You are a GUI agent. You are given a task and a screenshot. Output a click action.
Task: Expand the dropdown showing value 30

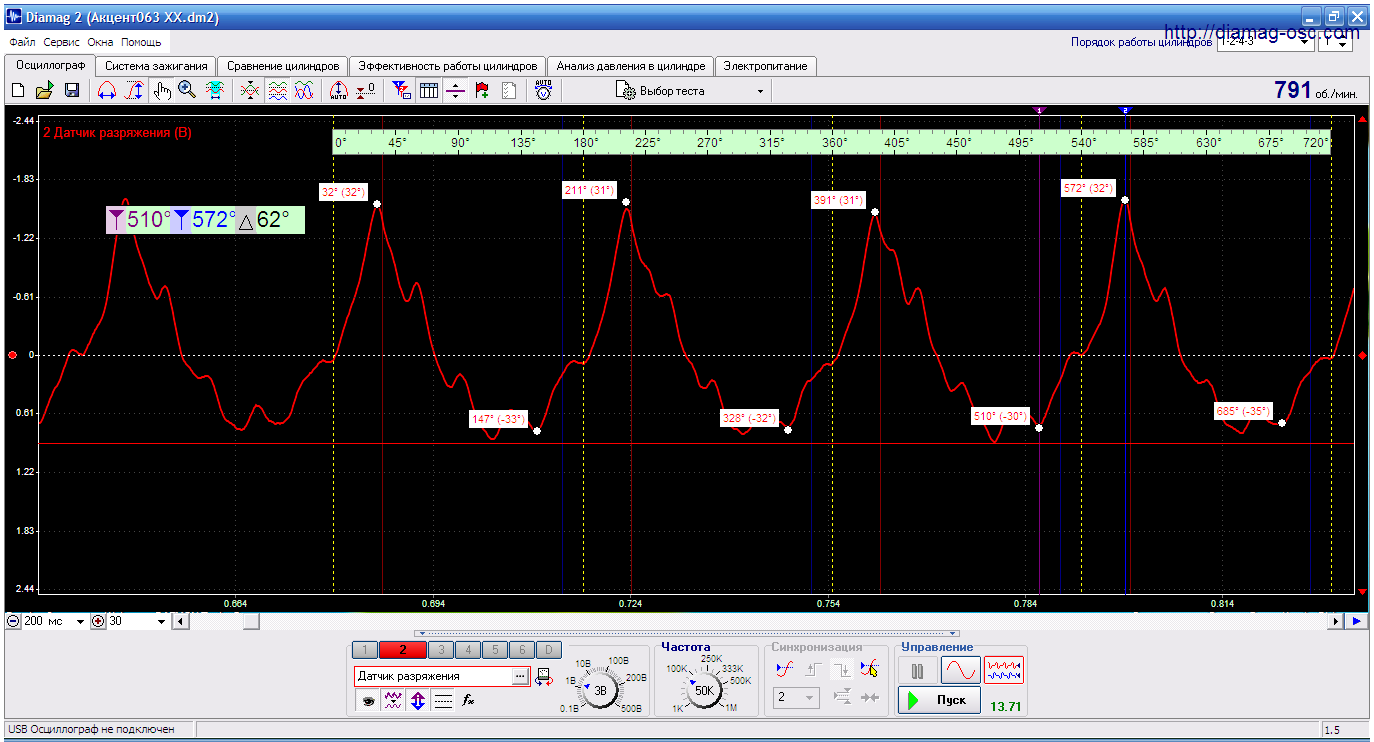click(162, 621)
